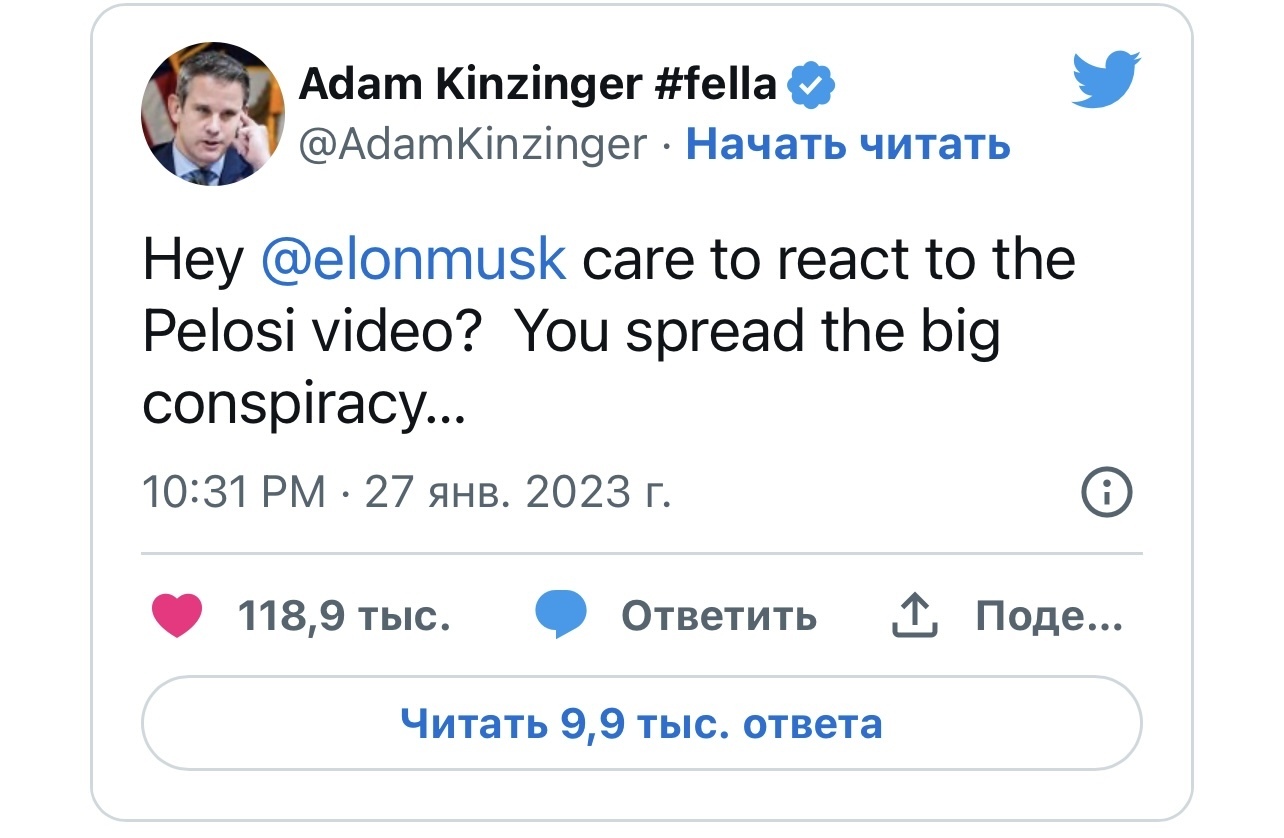Like the tweet with the heart icon
Image resolution: width=1284 pixels, height=838 pixels.
177,615
